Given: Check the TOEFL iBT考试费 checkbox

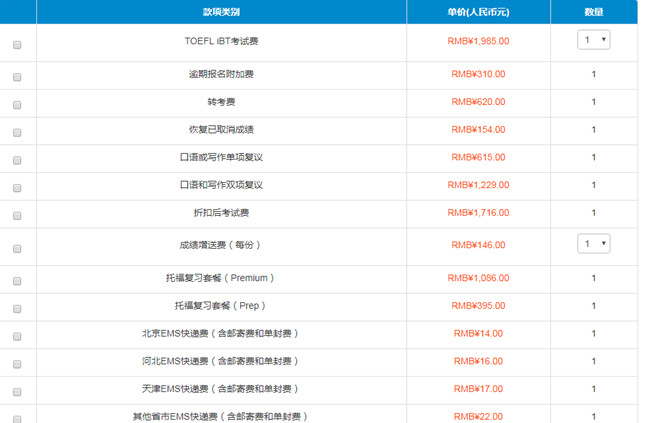Looking at the screenshot, I should point(17,45).
